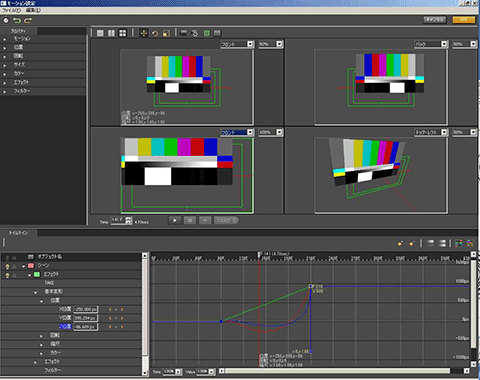Collapse シーン in timeline tree
Viewport: 480px width, 380px height.
point(23,266)
